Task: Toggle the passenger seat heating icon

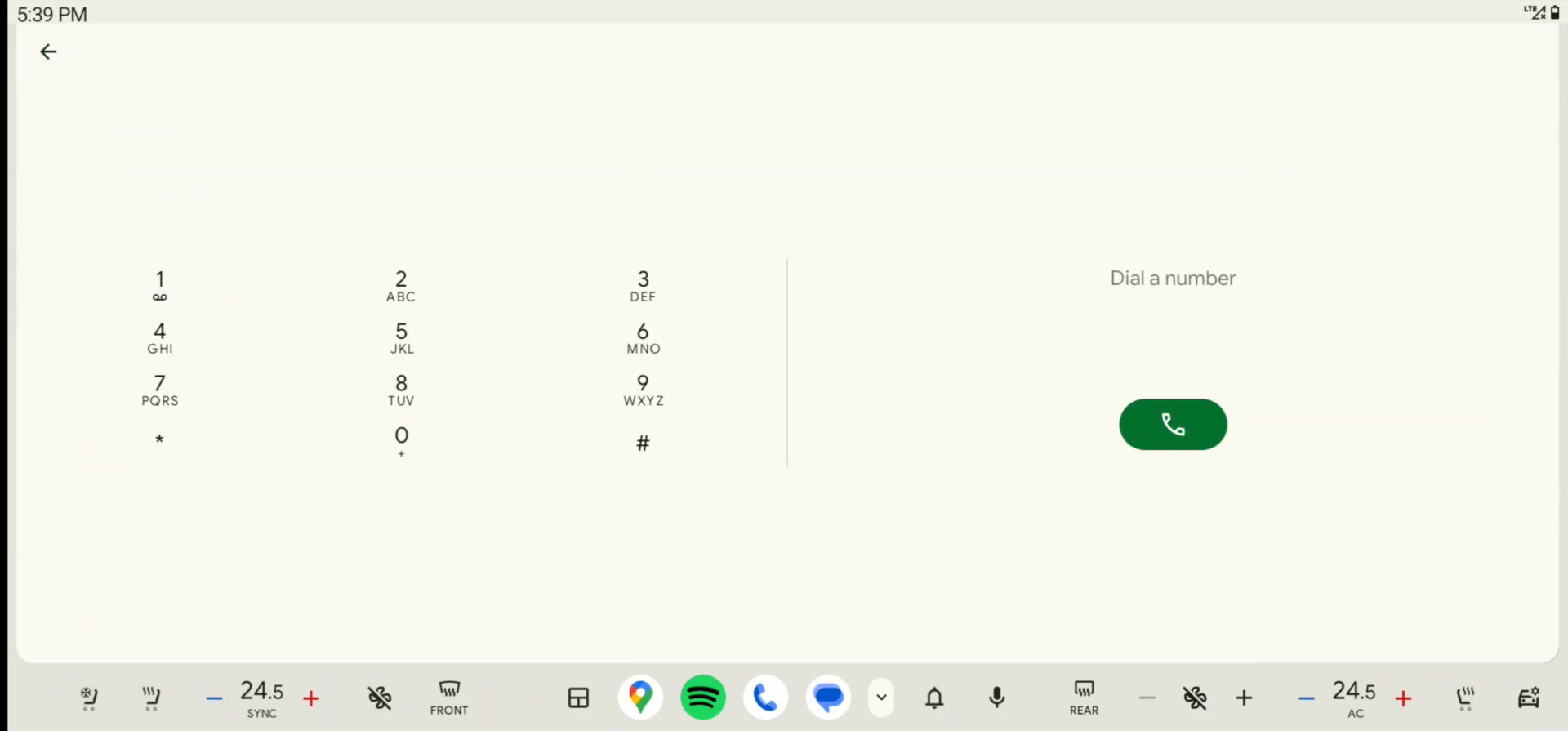Action: [1466, 698]
